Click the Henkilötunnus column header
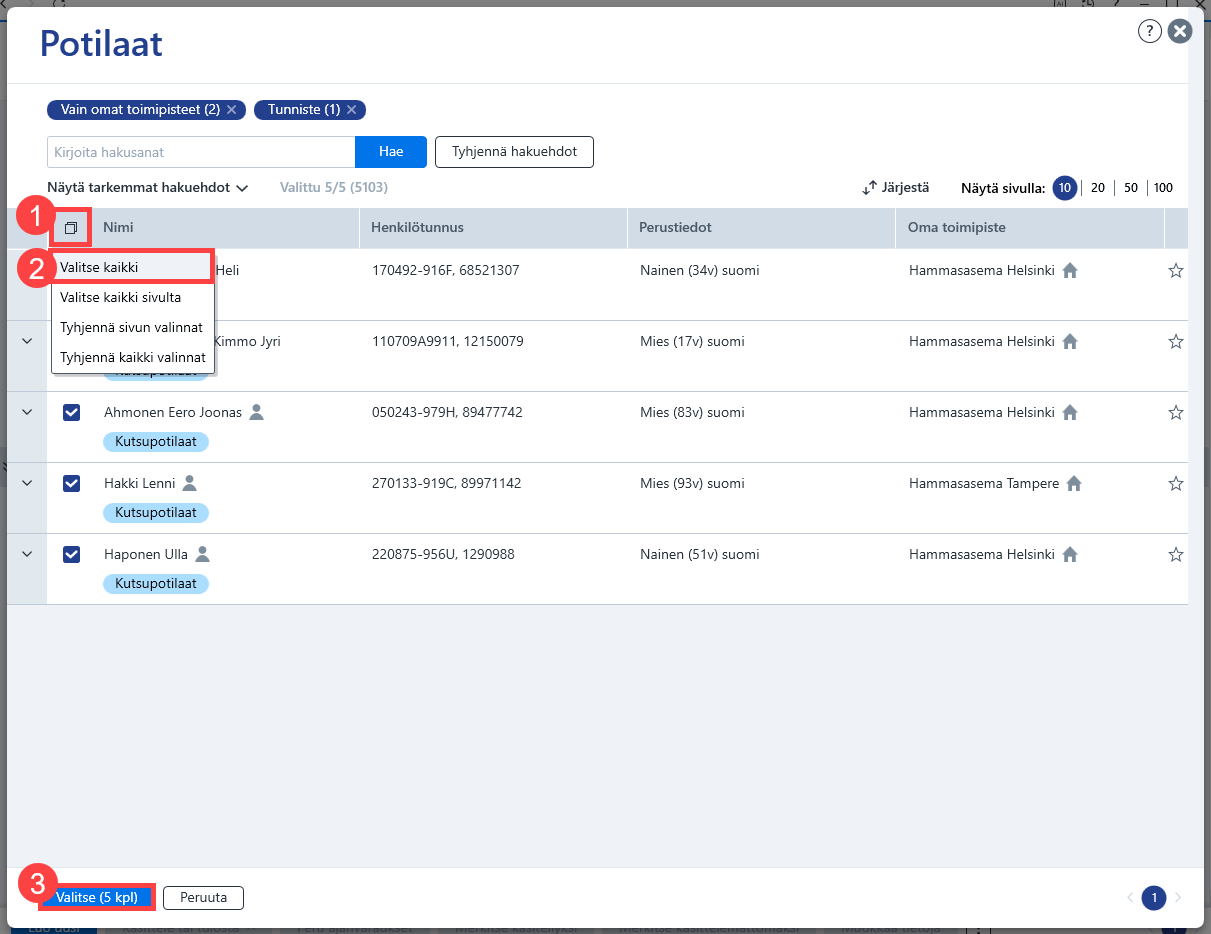The height and width of the screenshot is (934, 1211). tap(494, 228)
